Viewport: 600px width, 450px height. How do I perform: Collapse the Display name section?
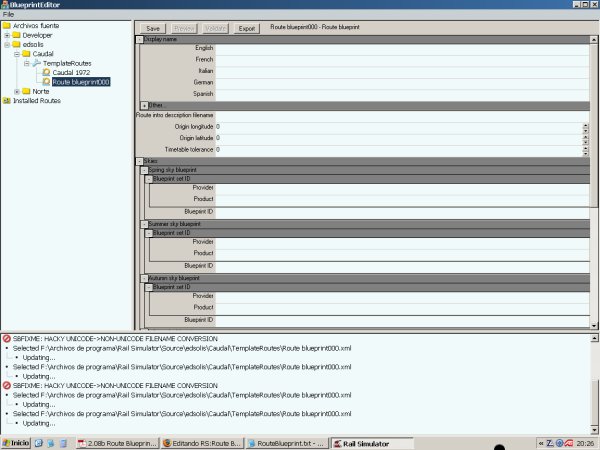pos(140,39)
